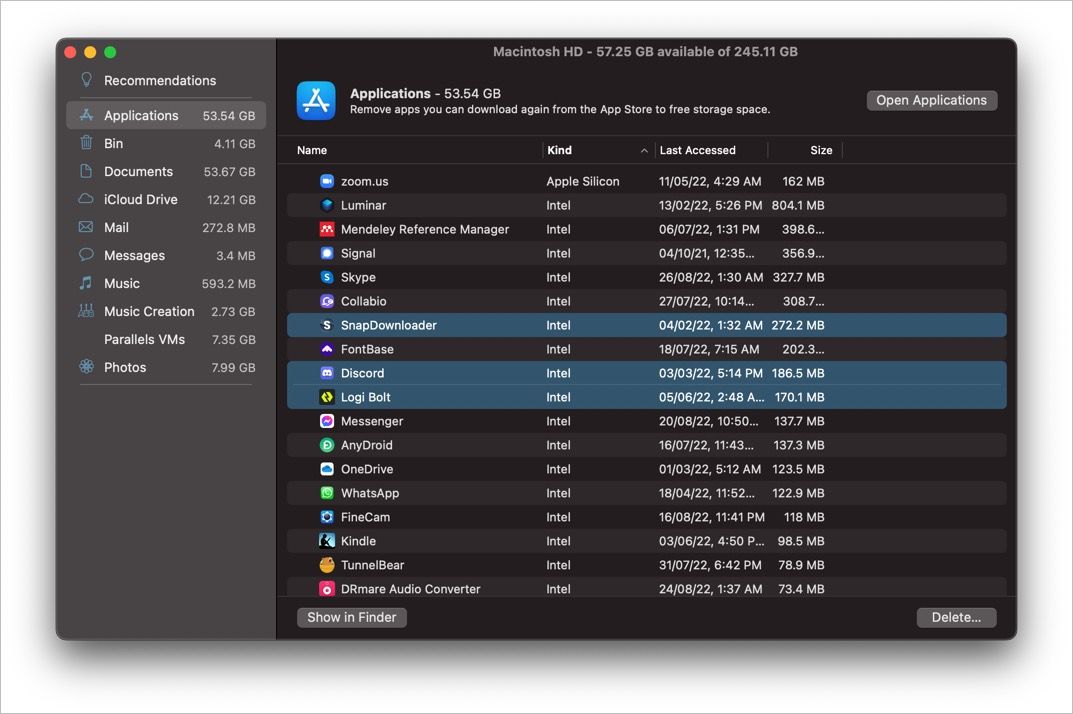Click the Photos flower icon

(x=86, y=366)
